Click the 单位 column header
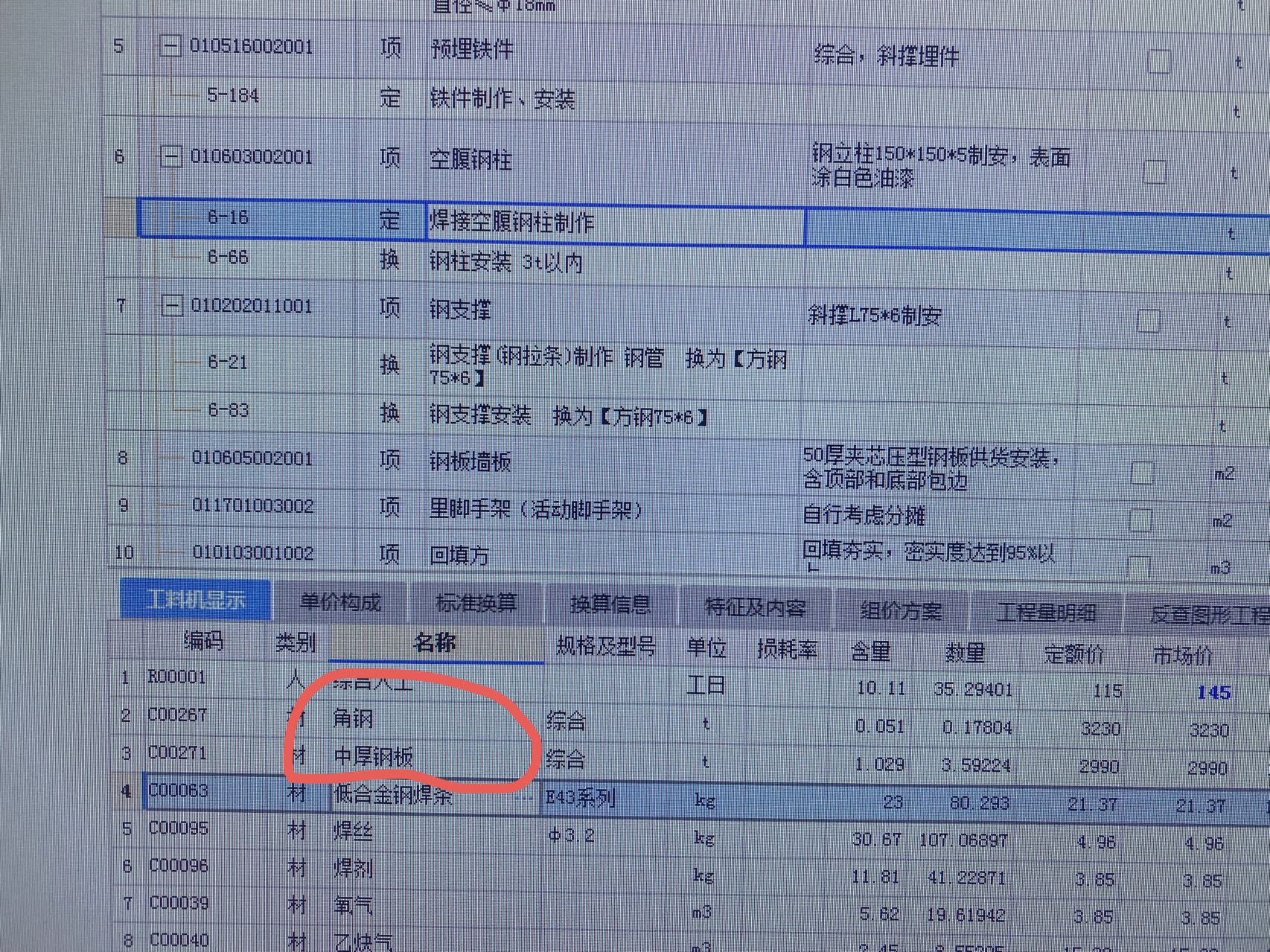 click(x=706, y=648)
